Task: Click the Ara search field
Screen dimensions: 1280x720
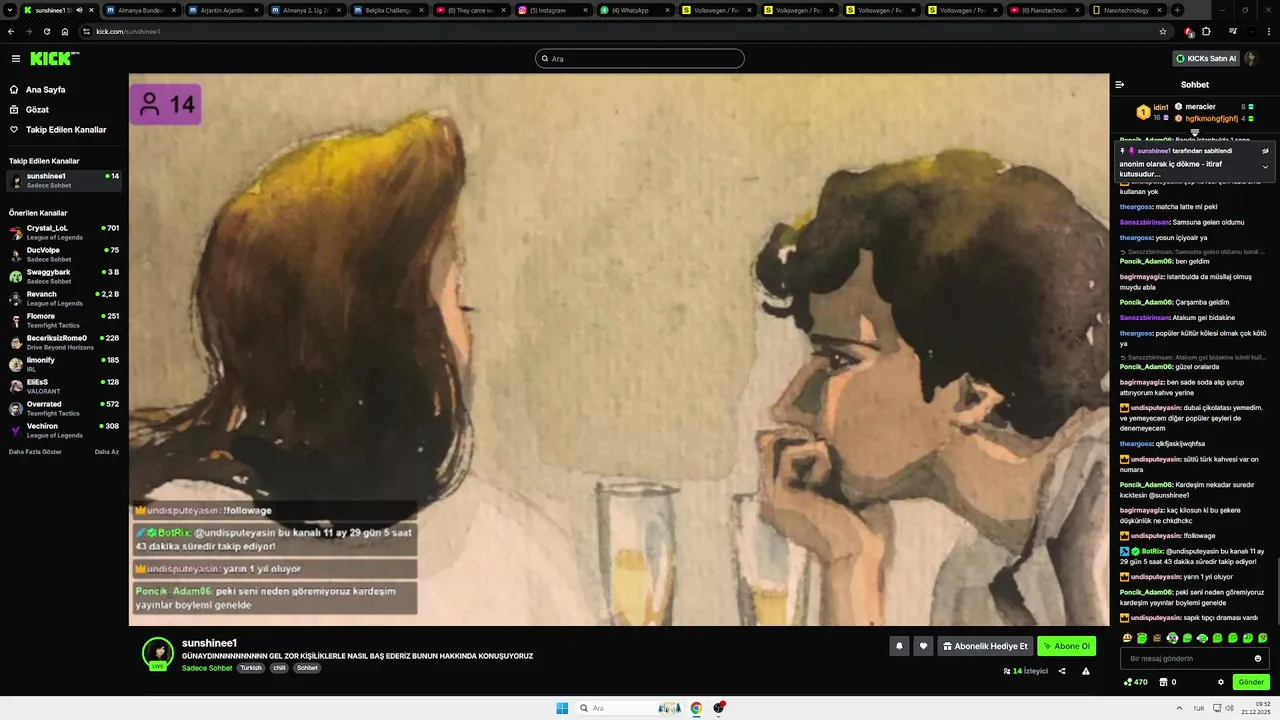Action: 640,59
